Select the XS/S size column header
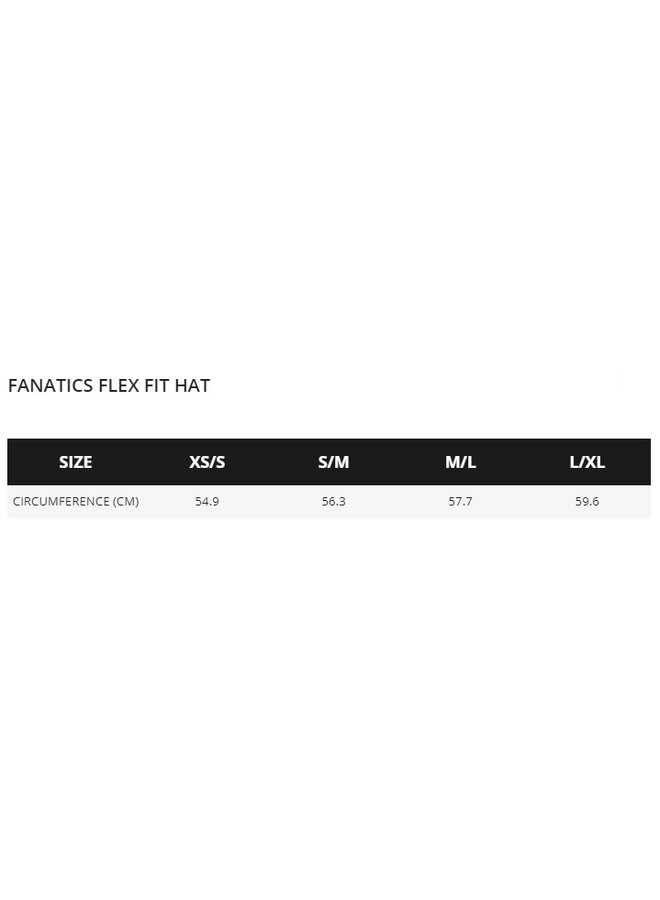Screen dimensions: 660x900 coord(207,462)
